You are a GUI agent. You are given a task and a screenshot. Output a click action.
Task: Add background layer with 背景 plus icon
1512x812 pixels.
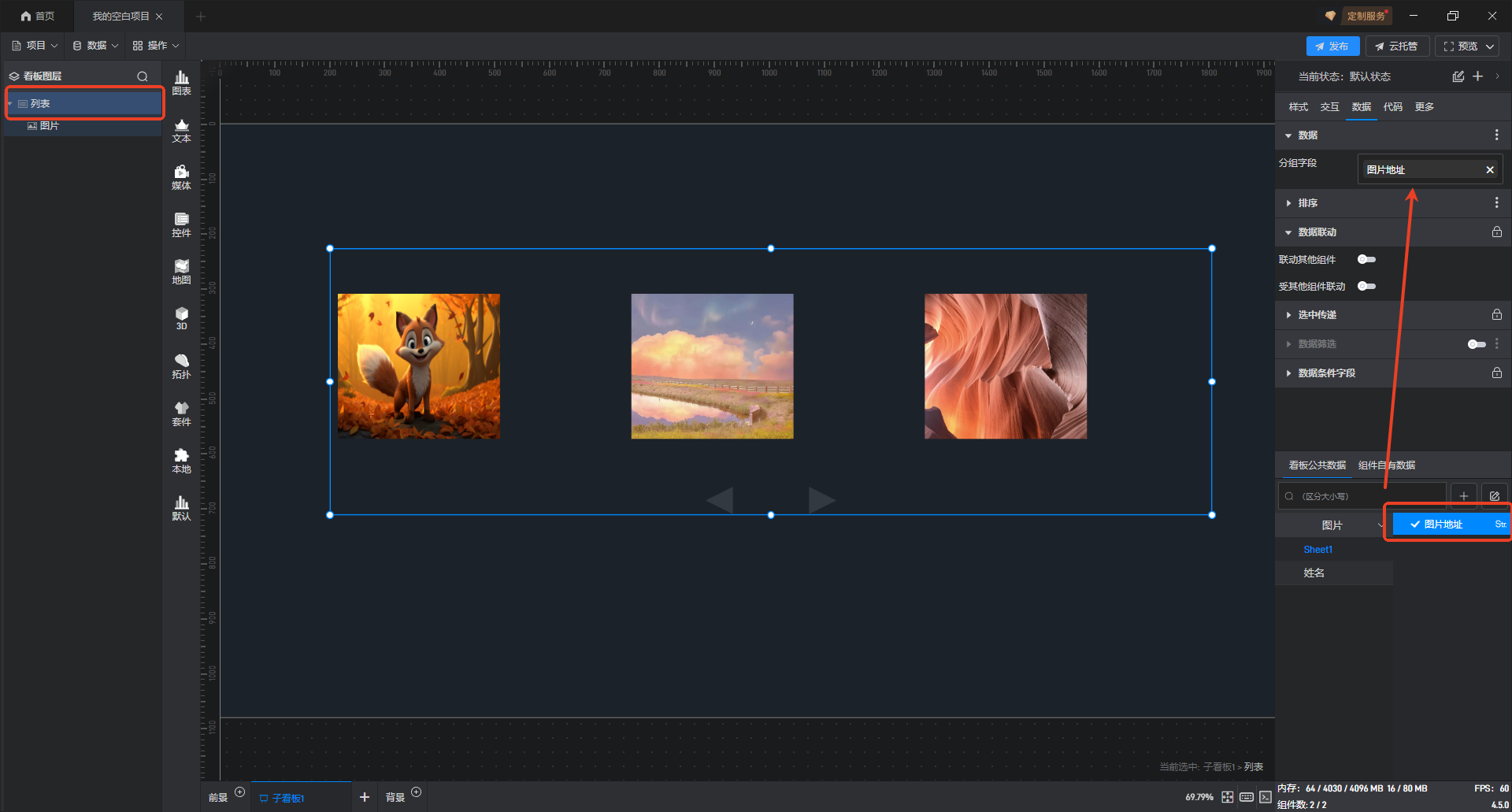(x=417, y=792)
